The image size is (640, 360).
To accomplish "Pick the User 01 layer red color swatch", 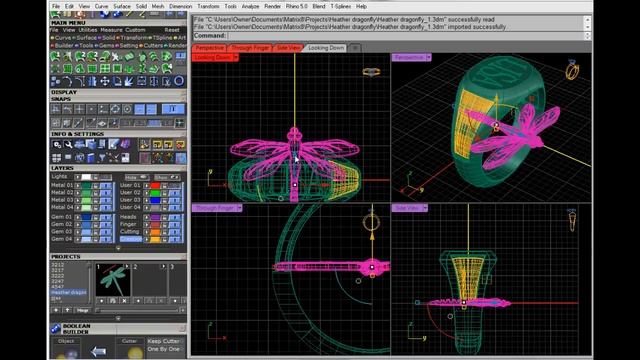I will (x=155, y=185).
